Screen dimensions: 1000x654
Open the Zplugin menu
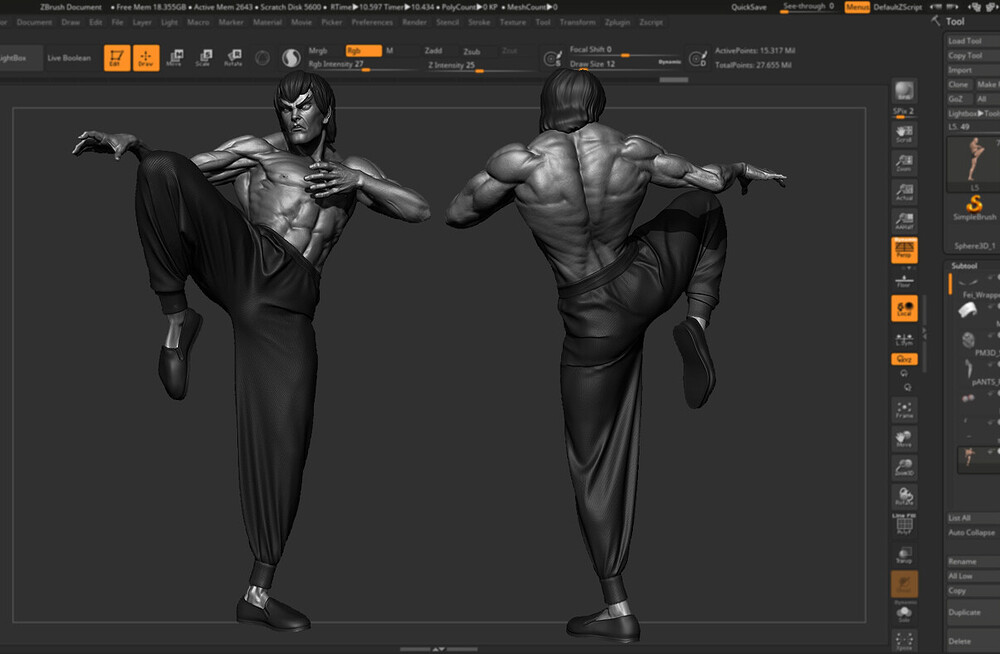tap(617, 22)
